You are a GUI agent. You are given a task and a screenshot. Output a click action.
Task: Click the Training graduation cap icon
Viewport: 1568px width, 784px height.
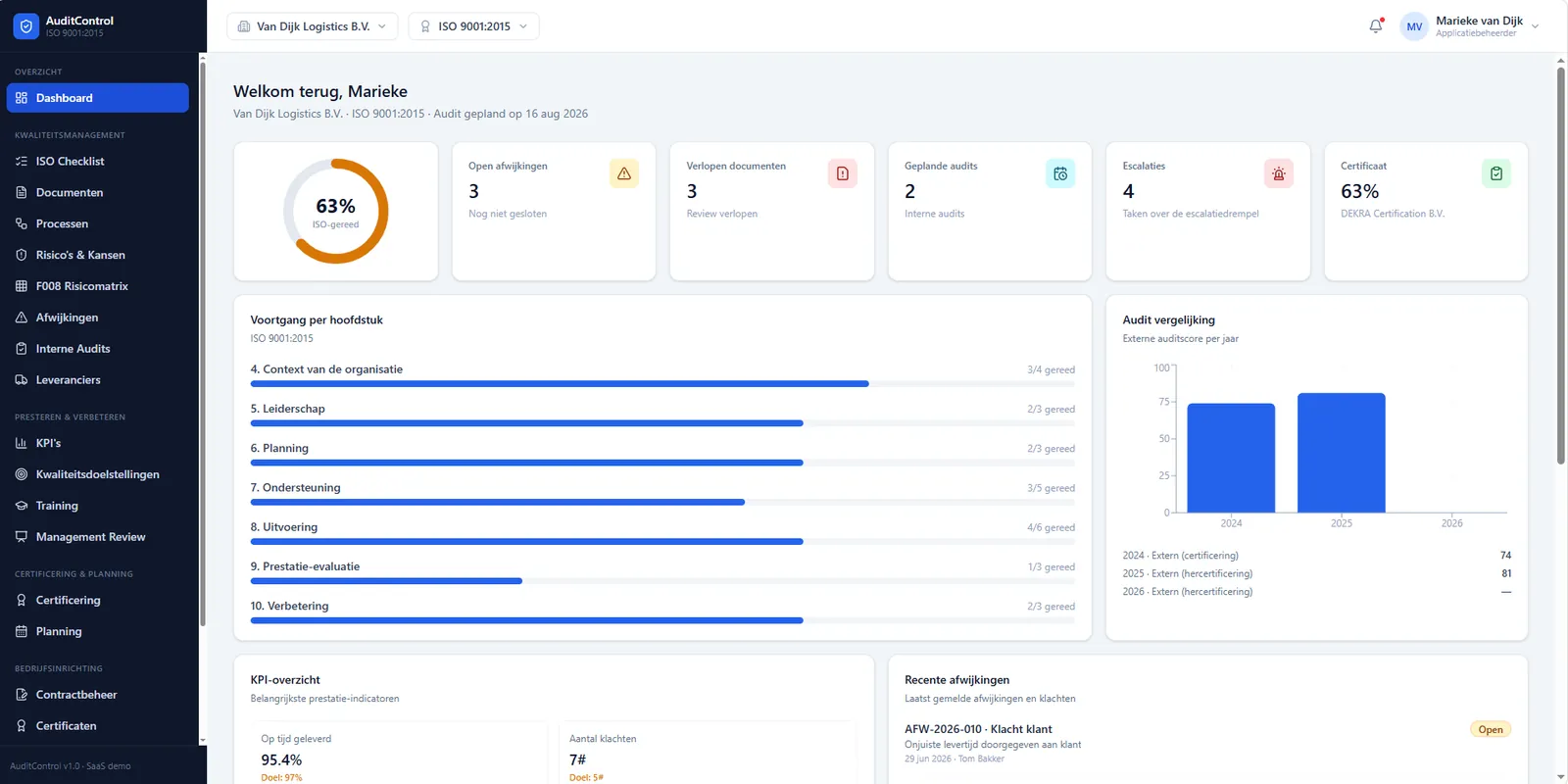[x=22, y=506]
